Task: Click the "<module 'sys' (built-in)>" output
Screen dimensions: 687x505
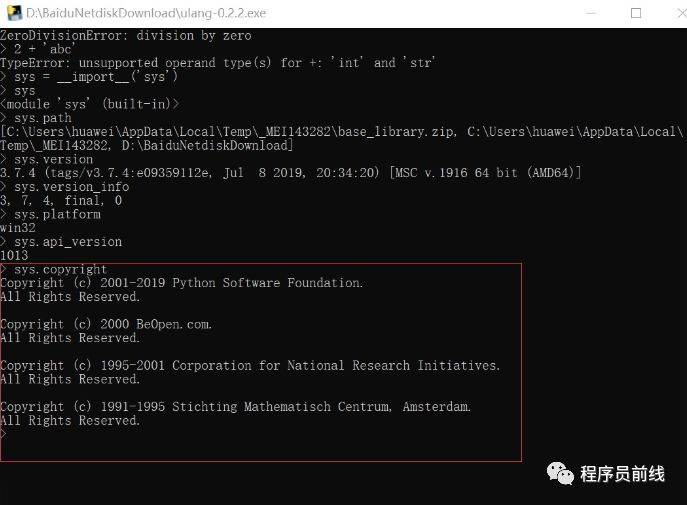Action: (89, 104)
